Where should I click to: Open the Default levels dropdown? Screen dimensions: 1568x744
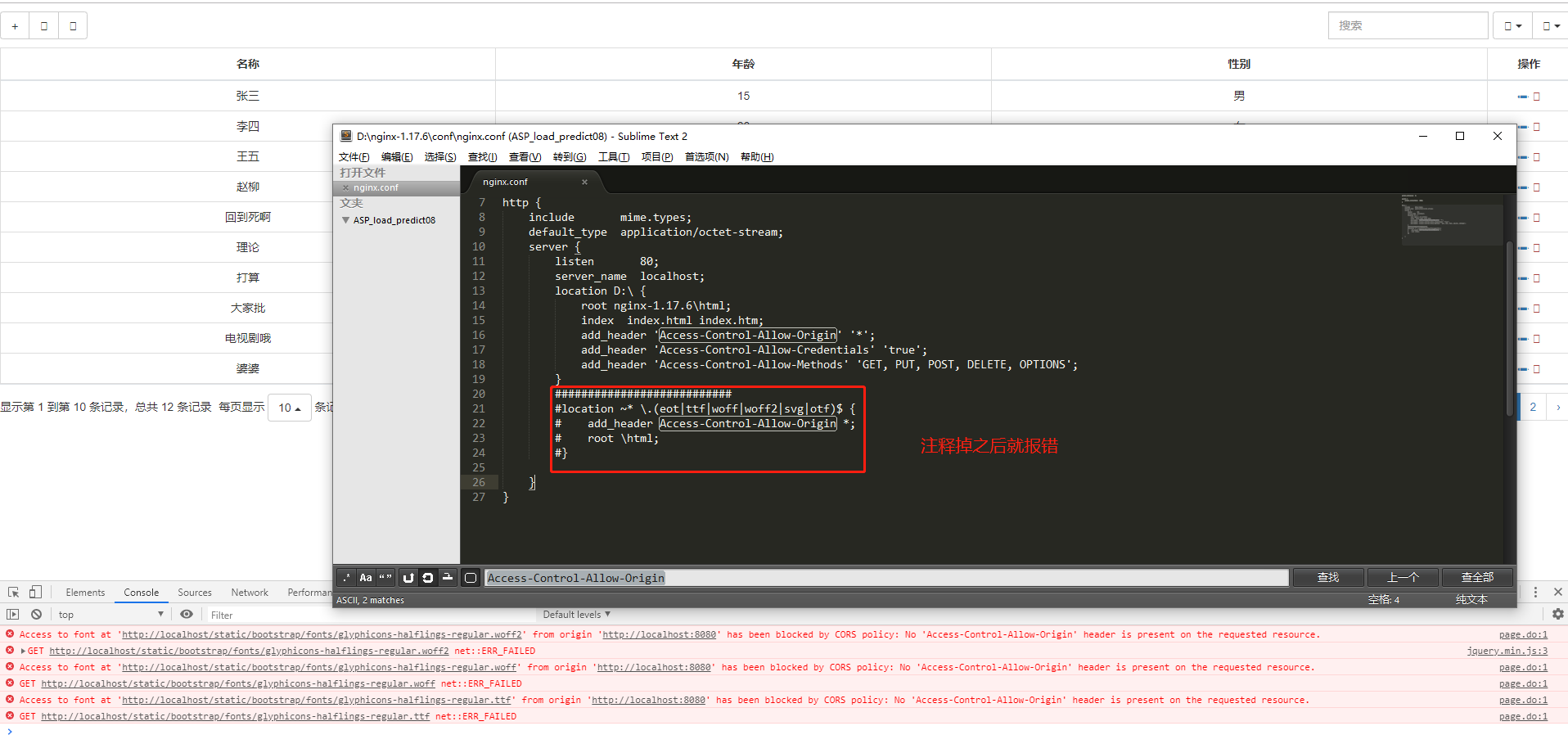[x=575, y=614]
